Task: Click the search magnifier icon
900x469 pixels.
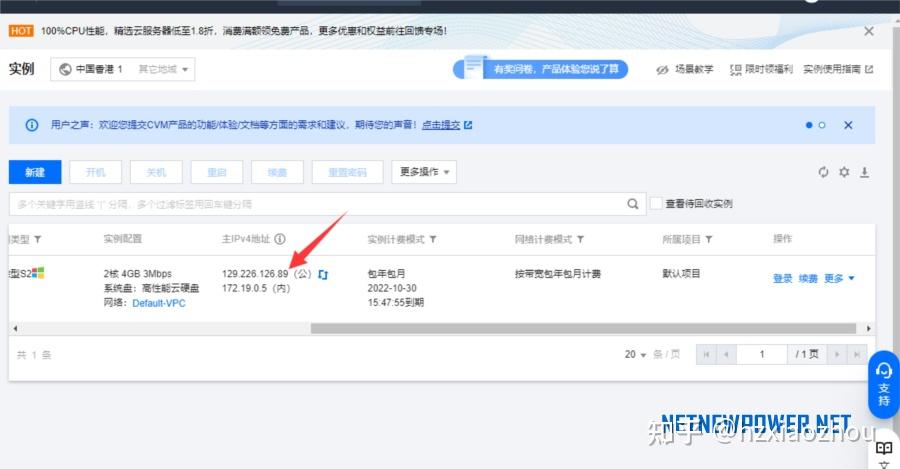Action: pos(633,204)
